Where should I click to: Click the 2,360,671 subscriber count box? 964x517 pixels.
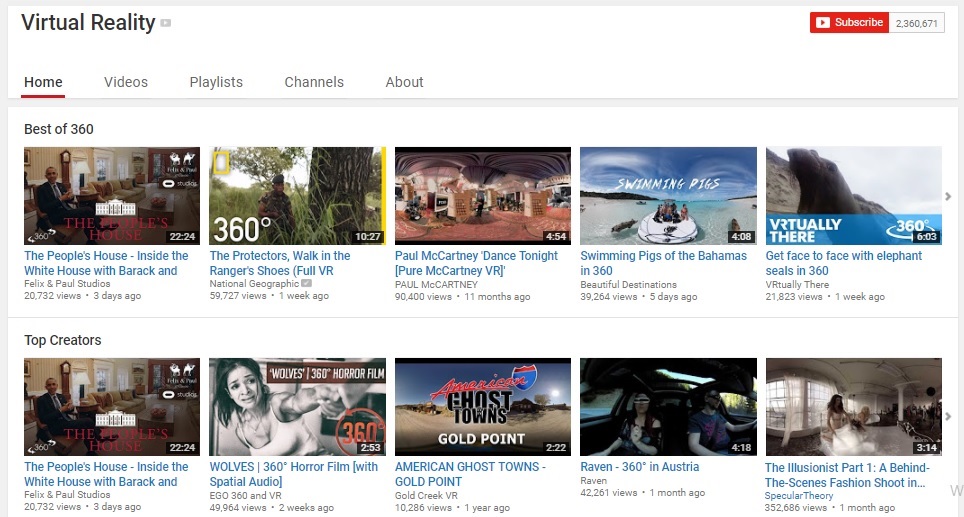click(917, 23)
